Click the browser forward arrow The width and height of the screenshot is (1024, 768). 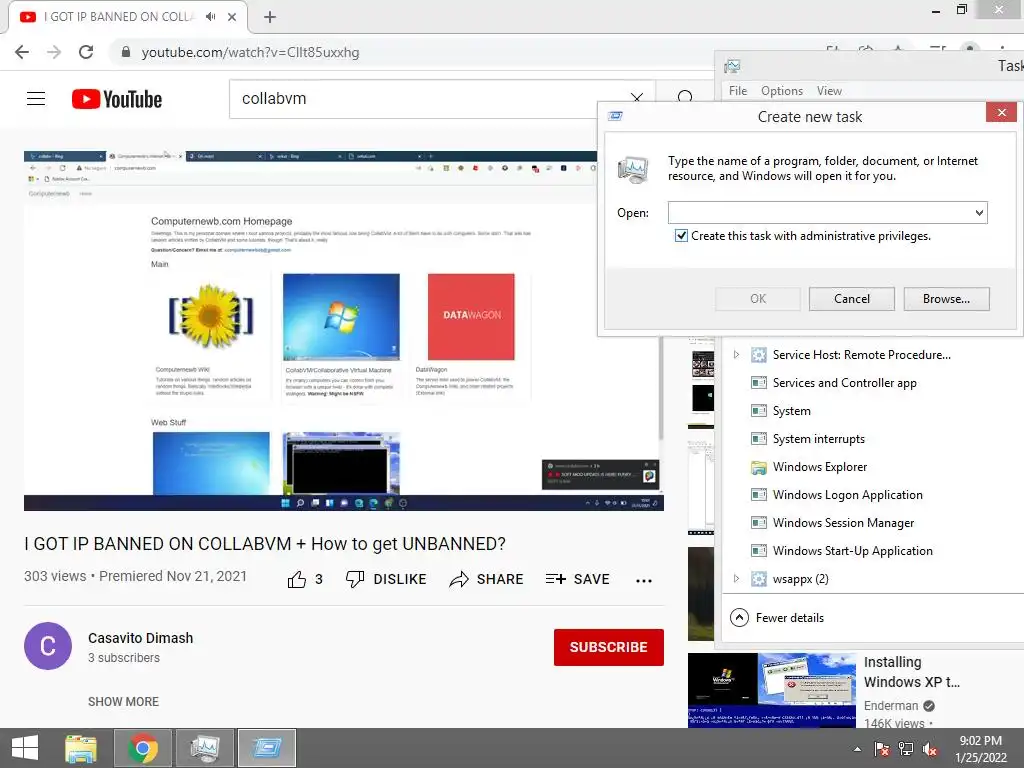[54, 52]
